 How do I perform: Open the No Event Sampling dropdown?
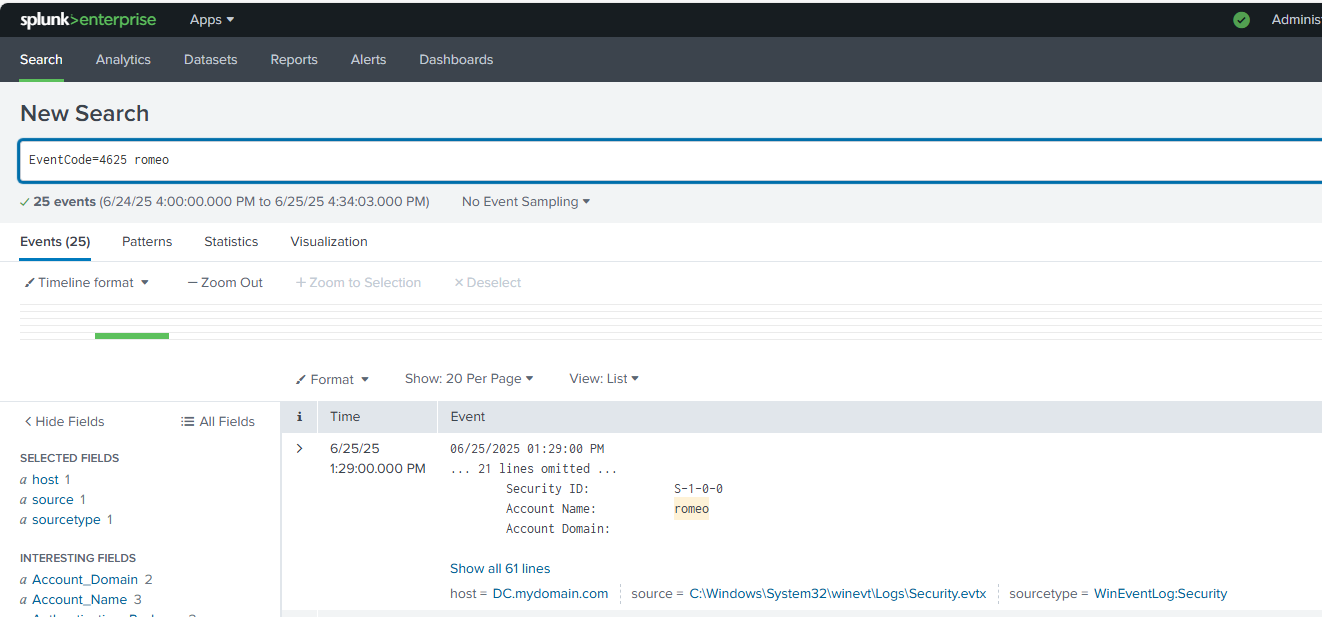pos(526,202)
